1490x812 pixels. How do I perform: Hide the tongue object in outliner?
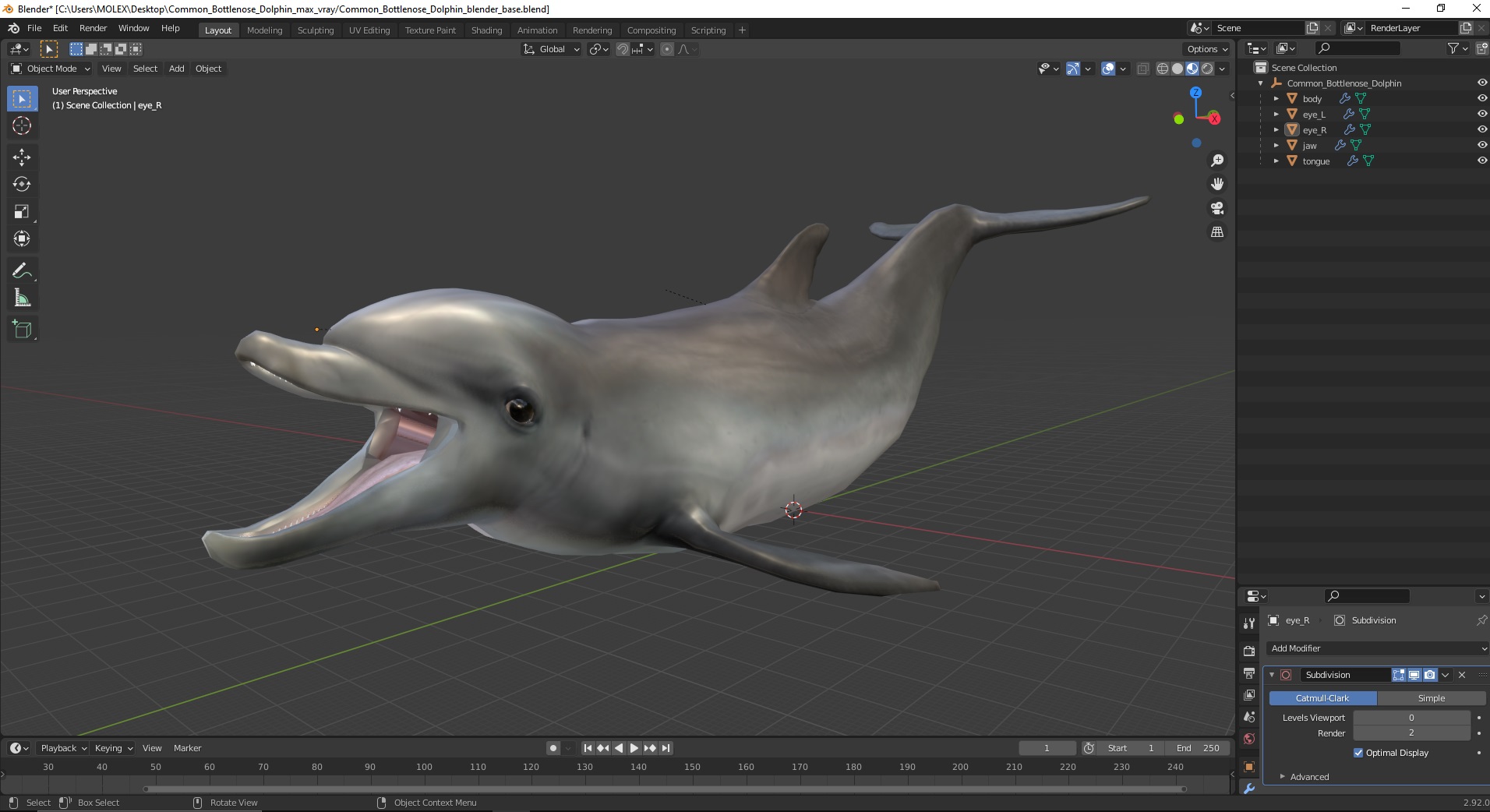pos(1481,161)
